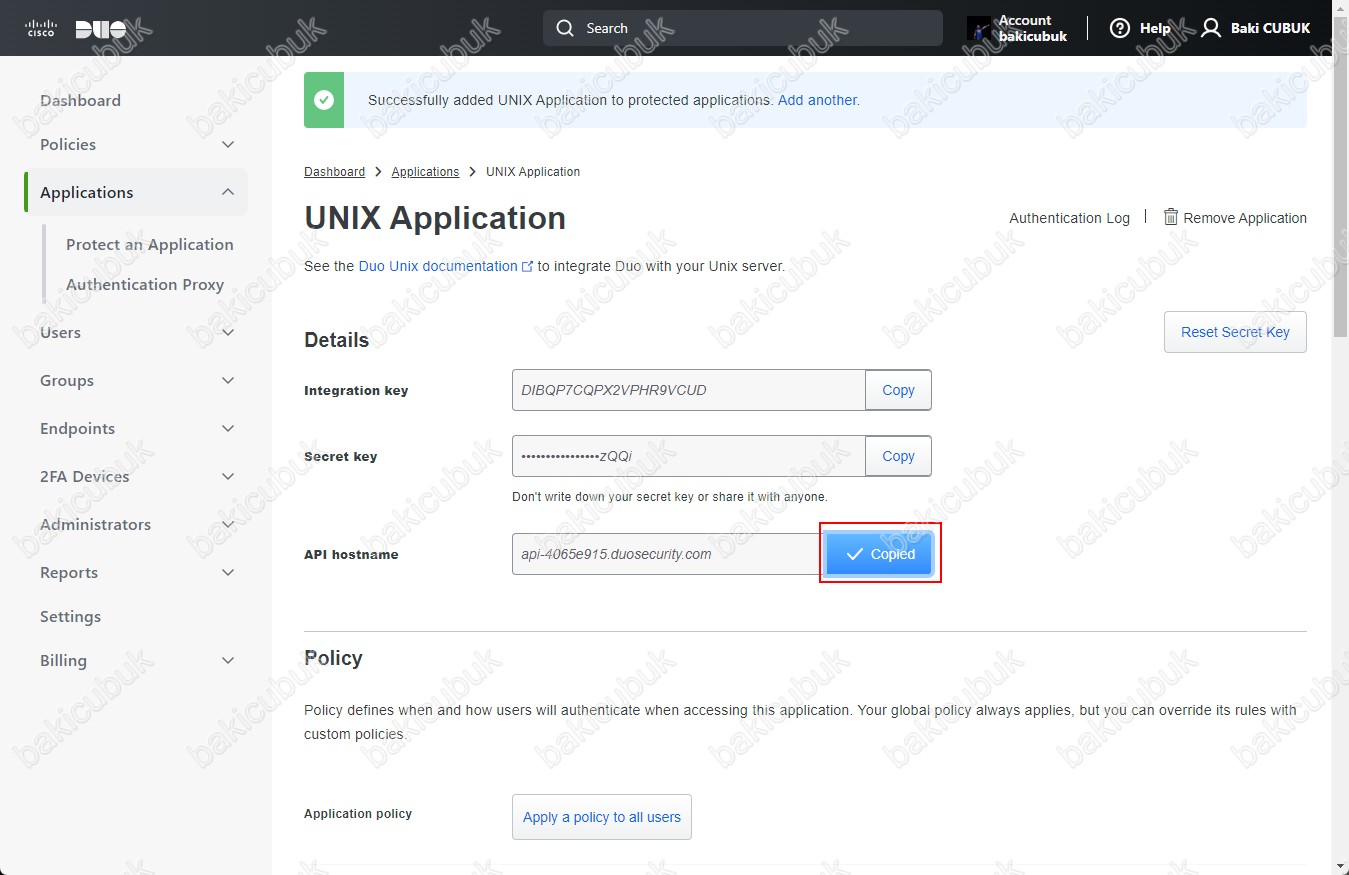The height and width of the screenshot is (875, 1349).
Task: Copy the Secret key
Action: click(898, 456)
